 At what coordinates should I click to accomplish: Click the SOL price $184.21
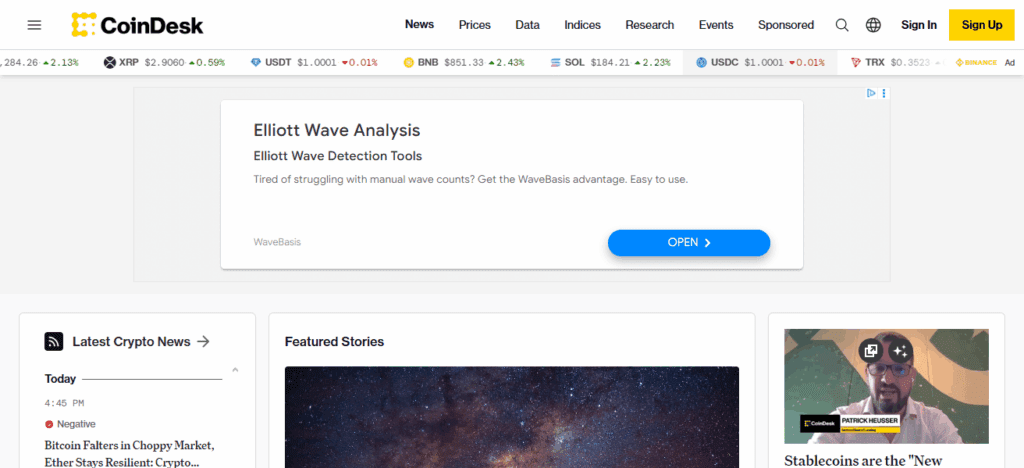click(610, 63)
